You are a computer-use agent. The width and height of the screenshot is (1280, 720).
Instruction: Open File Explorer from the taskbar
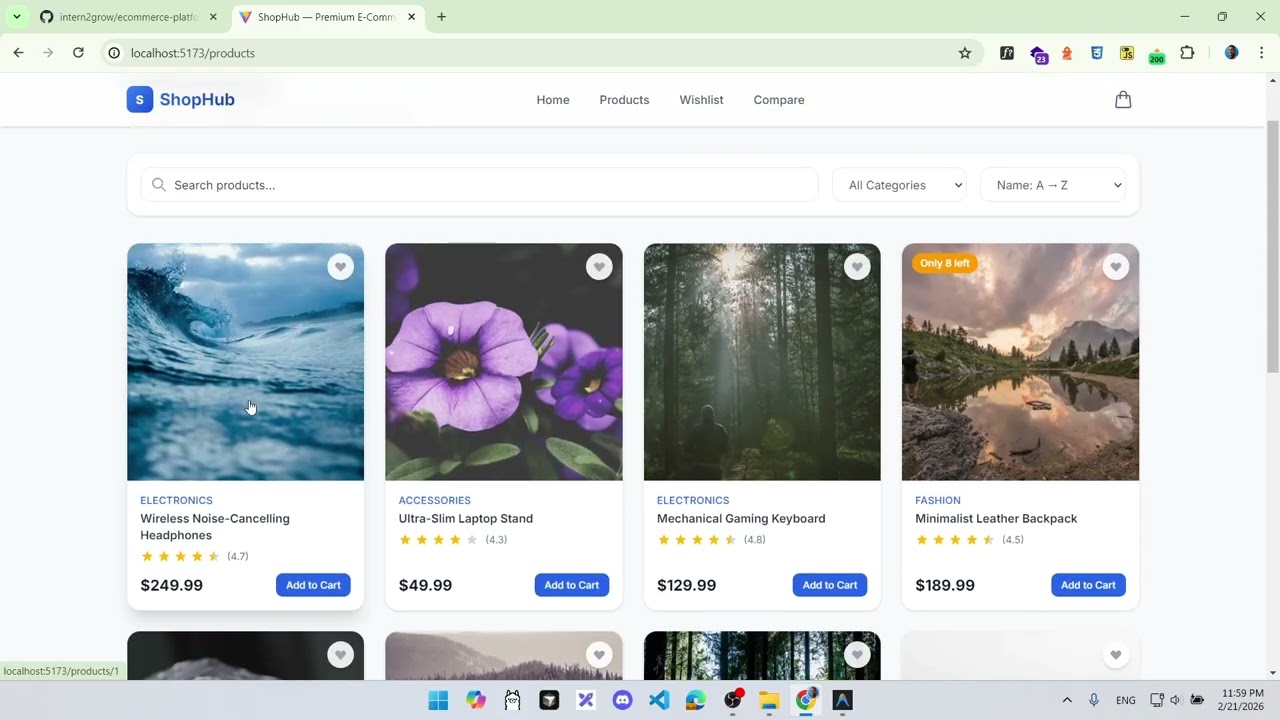pos(769,701)
